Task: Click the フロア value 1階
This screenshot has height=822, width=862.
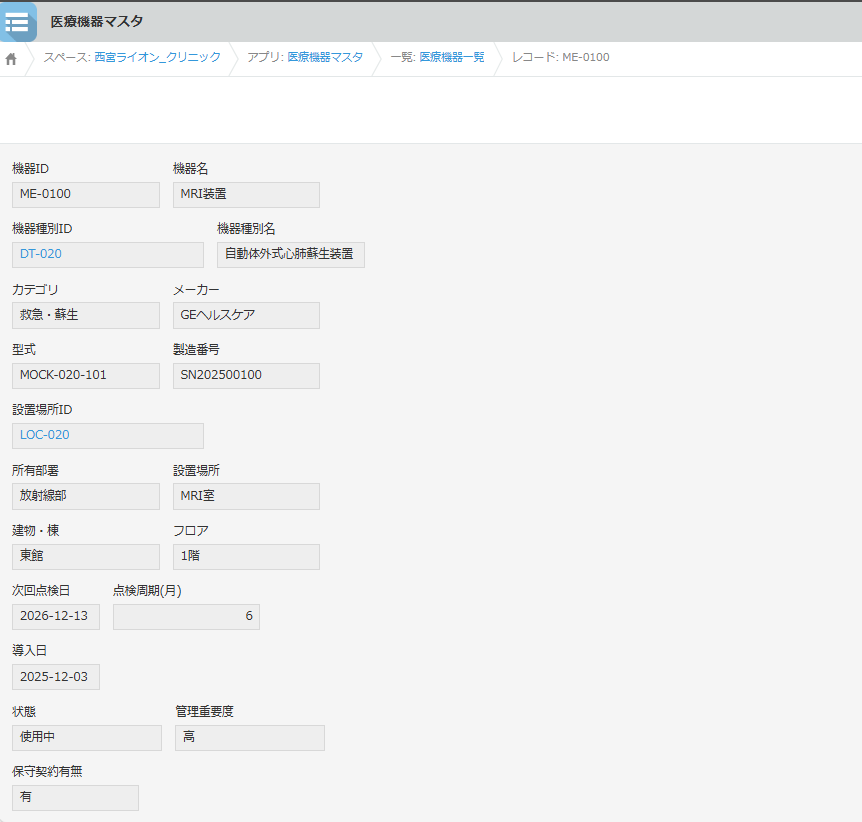Action: point(246,556)
